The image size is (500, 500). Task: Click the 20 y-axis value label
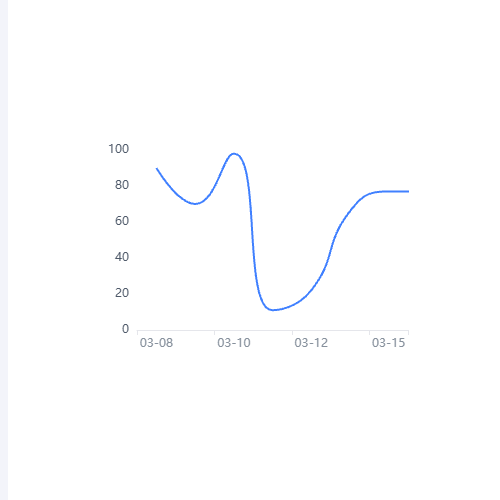(122, 293)
